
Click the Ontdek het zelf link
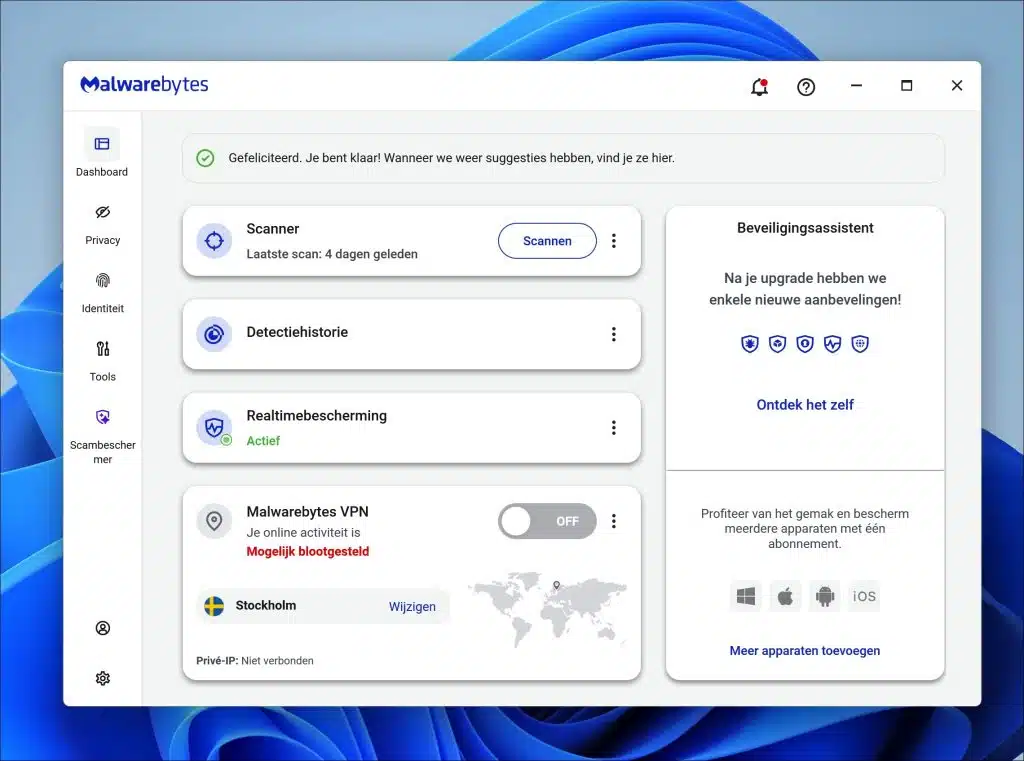click(x=805, y=405)
